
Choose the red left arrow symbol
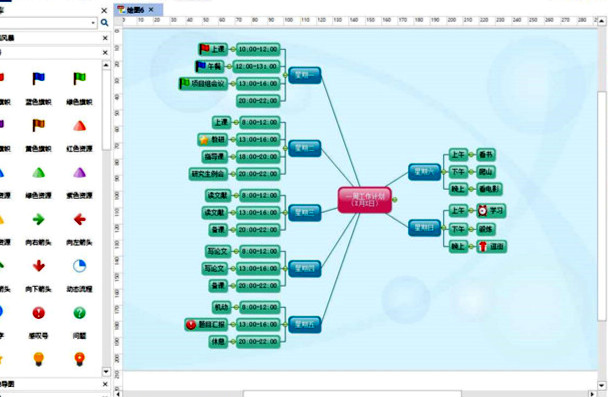coord(79,219)
